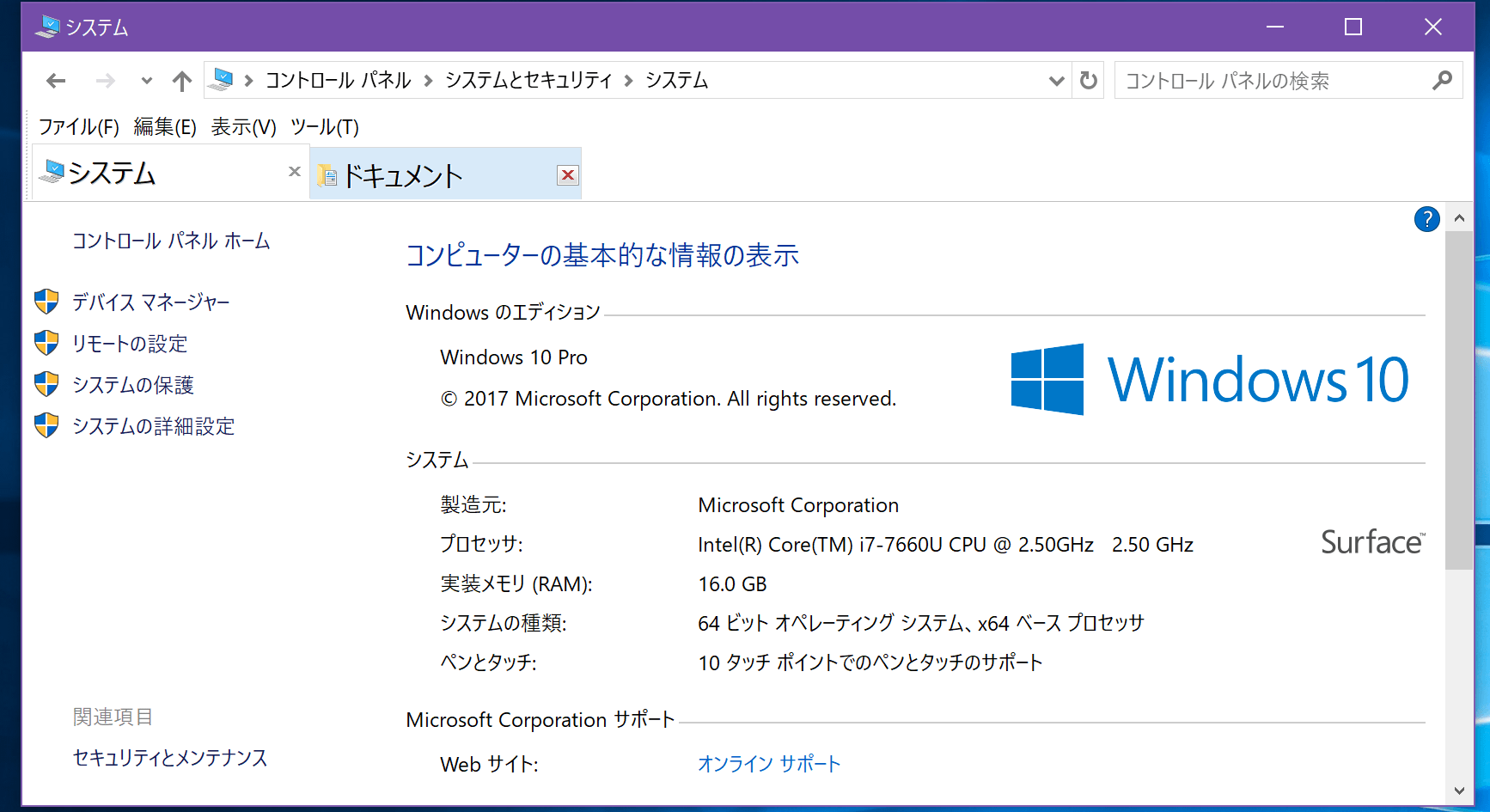
Task: Go up one level arrow
Action: 181,81
